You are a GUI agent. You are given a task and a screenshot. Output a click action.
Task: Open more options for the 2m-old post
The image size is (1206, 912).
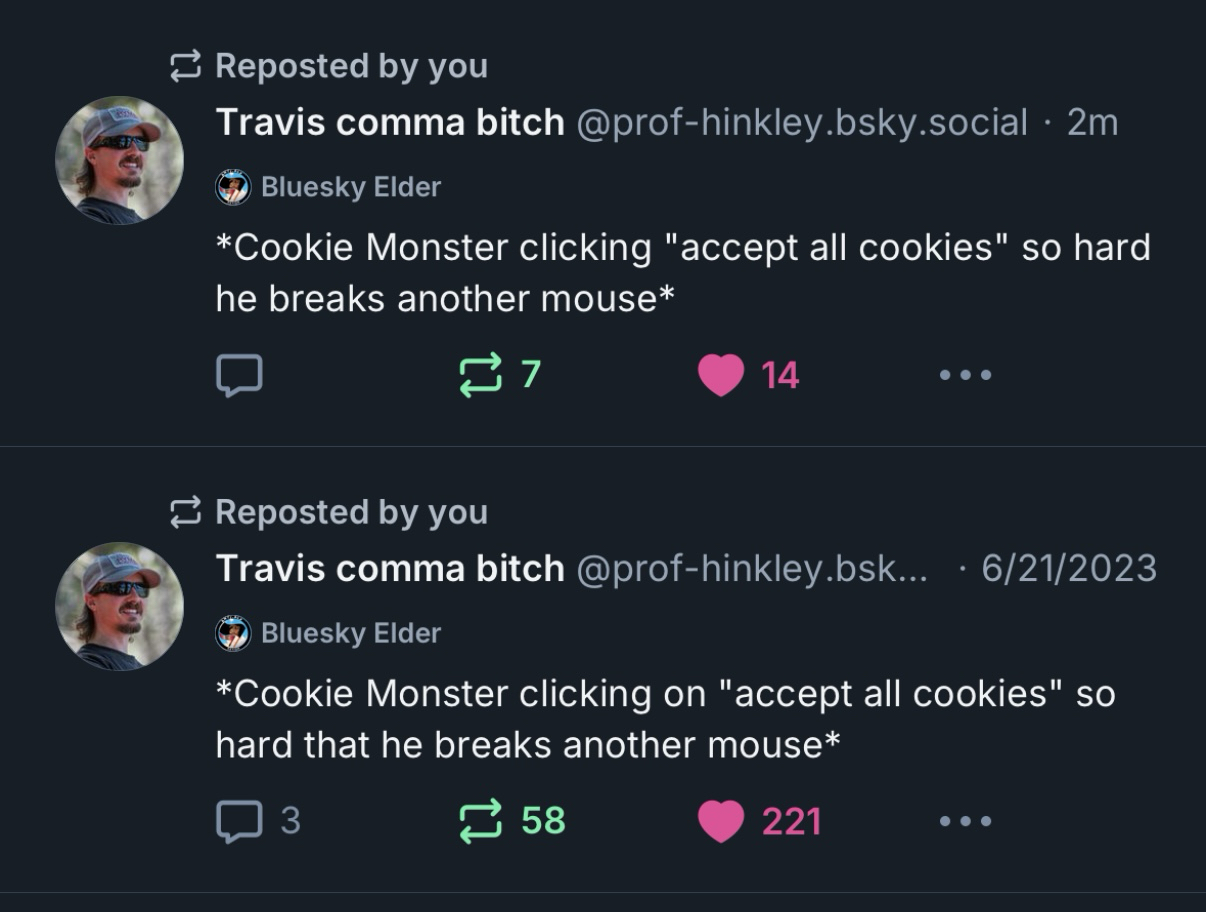click(965, 375)
